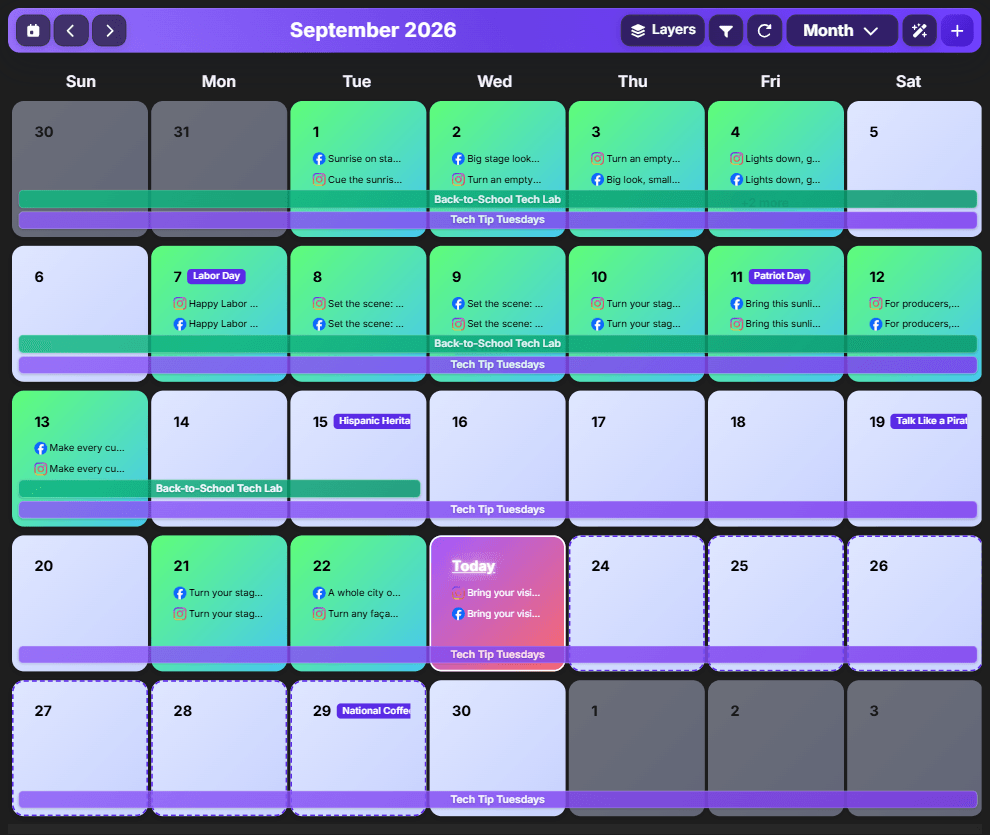Click the magic wand AI button
990x835 pixels.
click(x=919, y=30)
